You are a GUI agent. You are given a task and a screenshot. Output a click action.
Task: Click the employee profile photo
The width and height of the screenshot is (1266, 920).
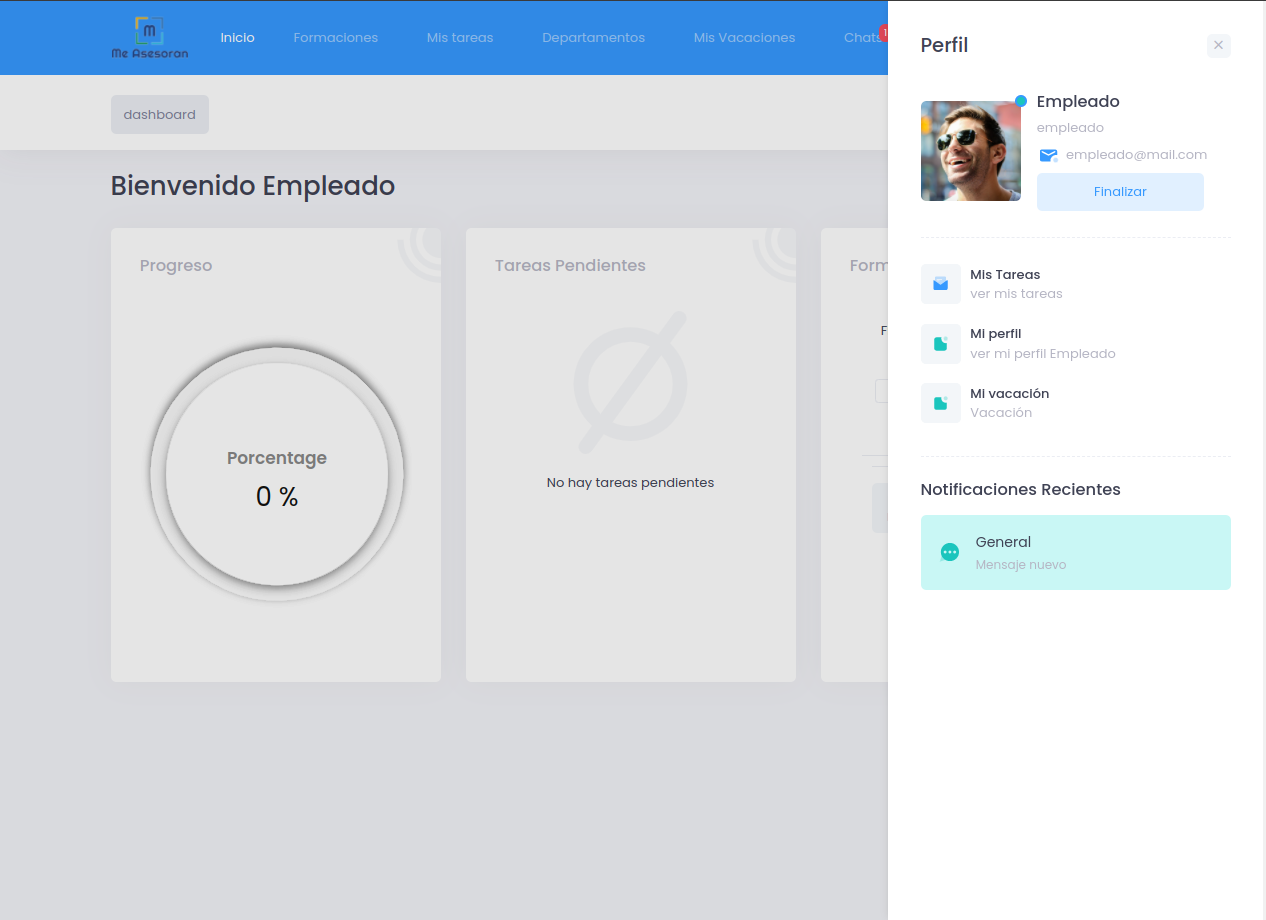[x=970, y=151]
